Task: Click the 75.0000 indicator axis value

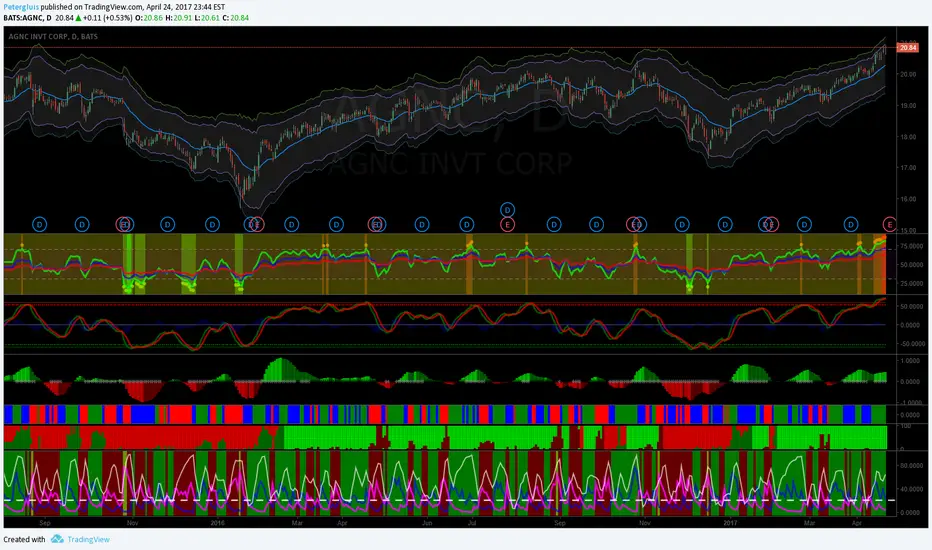Action: pos(911,246)
